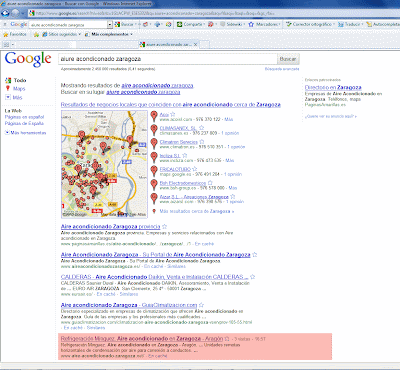Screen dimensions: 400x370
Task: Open the Sidewiki toolbar button
Action: pos(232,24)
